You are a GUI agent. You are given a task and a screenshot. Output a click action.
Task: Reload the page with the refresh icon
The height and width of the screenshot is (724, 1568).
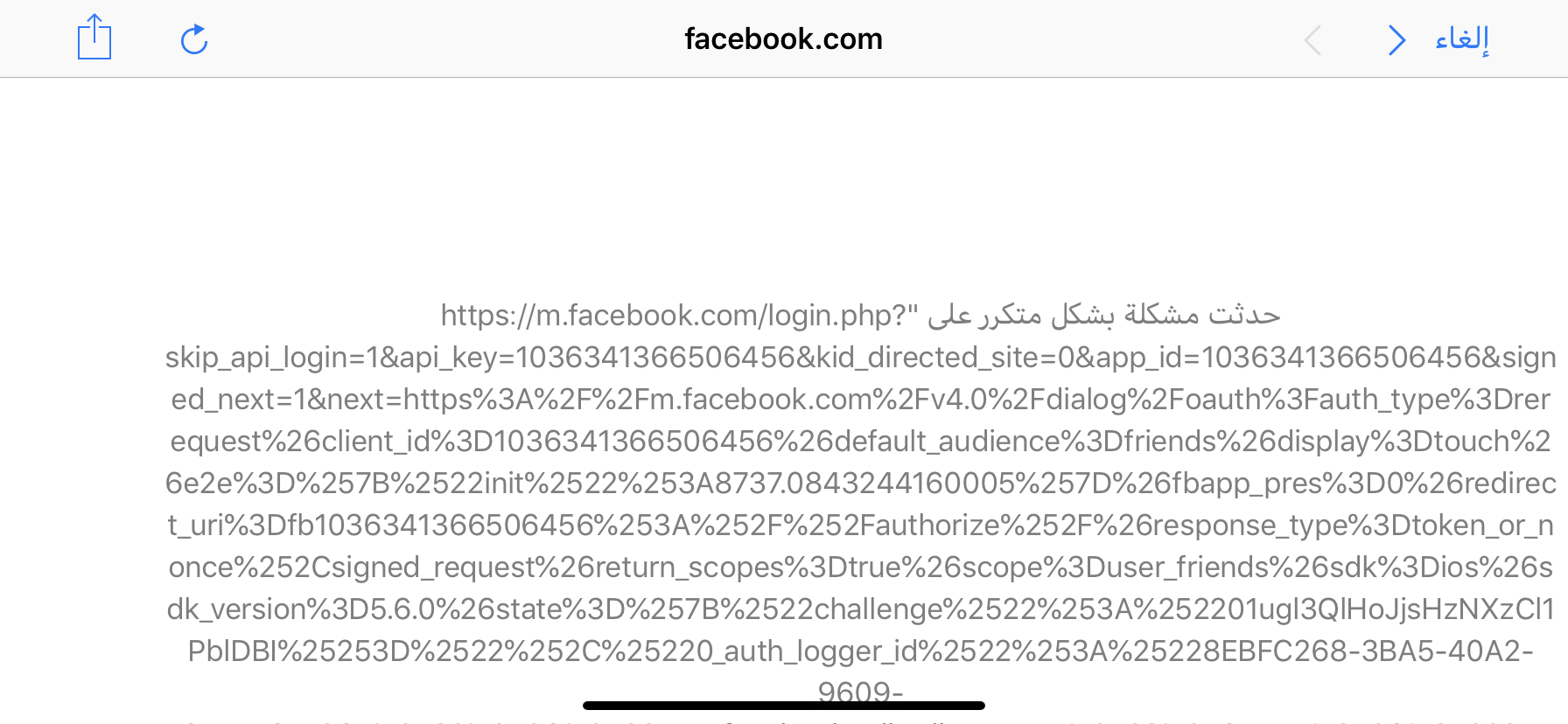193,39
